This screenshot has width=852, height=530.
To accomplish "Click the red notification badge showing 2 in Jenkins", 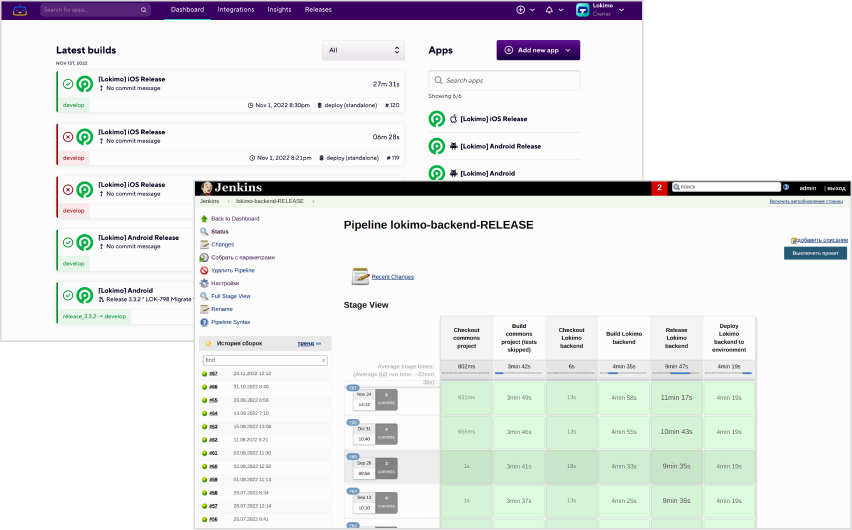I will click(x=659, y=188).
